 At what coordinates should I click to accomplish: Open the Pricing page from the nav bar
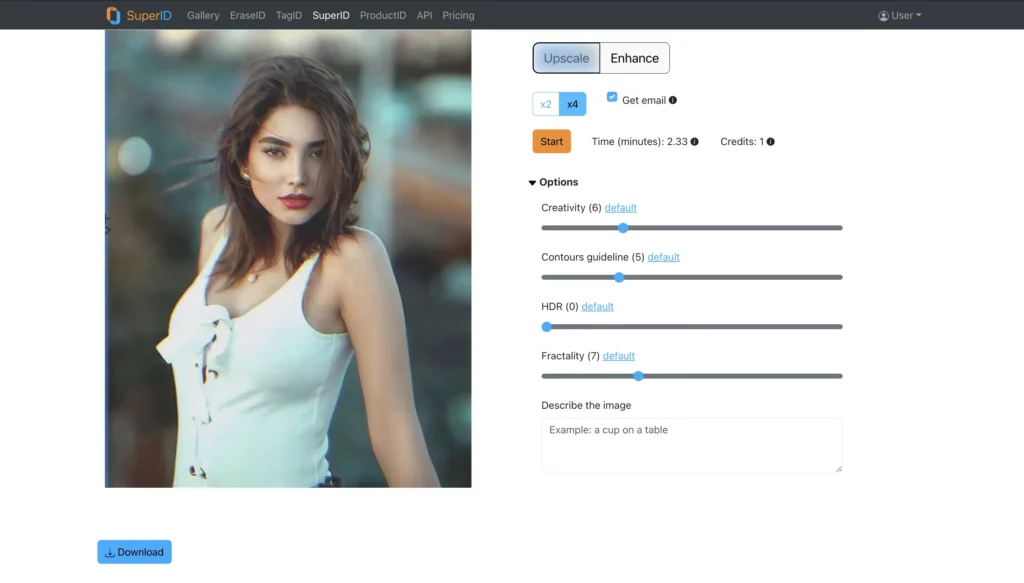click(458, 15)
